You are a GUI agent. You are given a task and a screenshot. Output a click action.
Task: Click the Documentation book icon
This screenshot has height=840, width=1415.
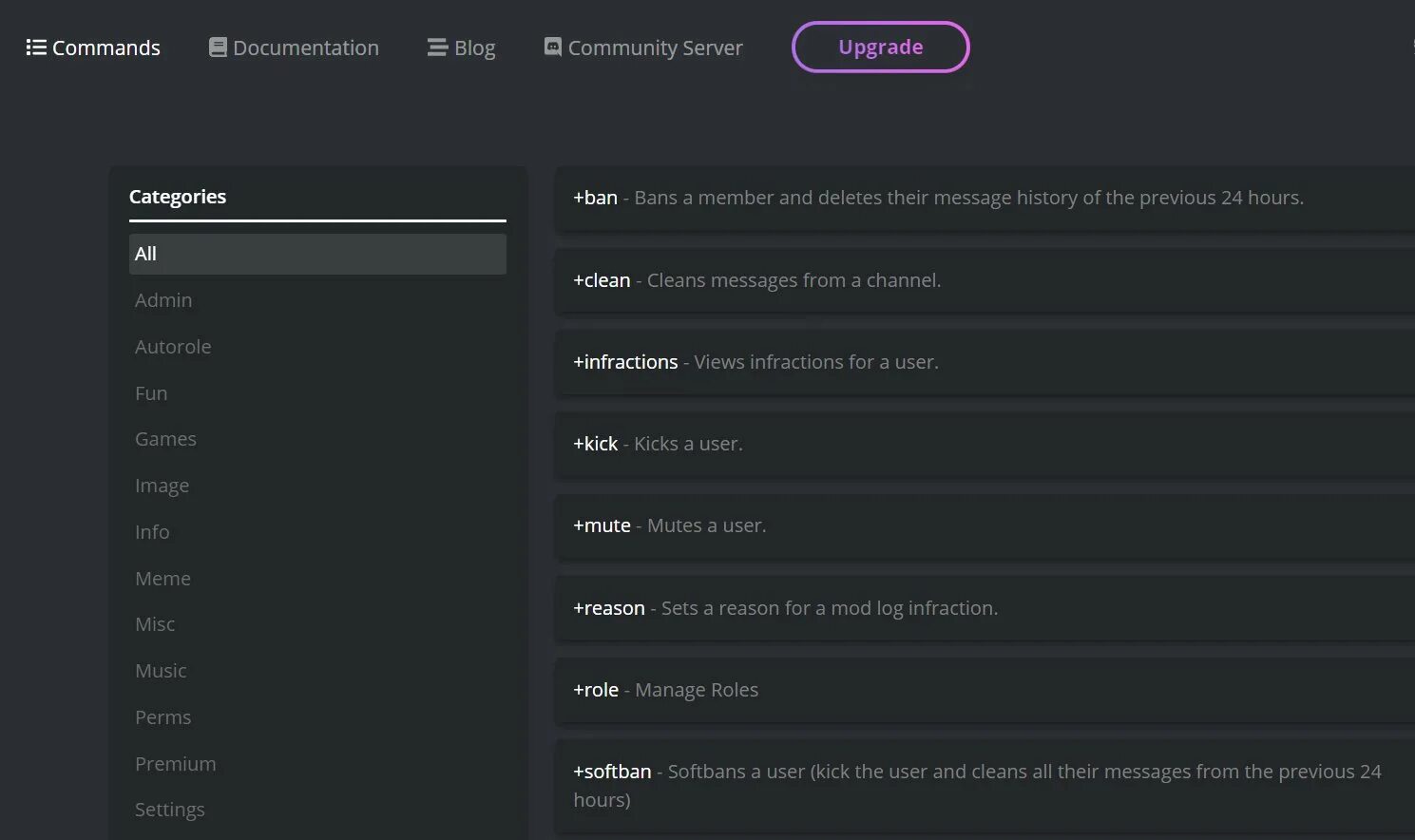(218, 48)
